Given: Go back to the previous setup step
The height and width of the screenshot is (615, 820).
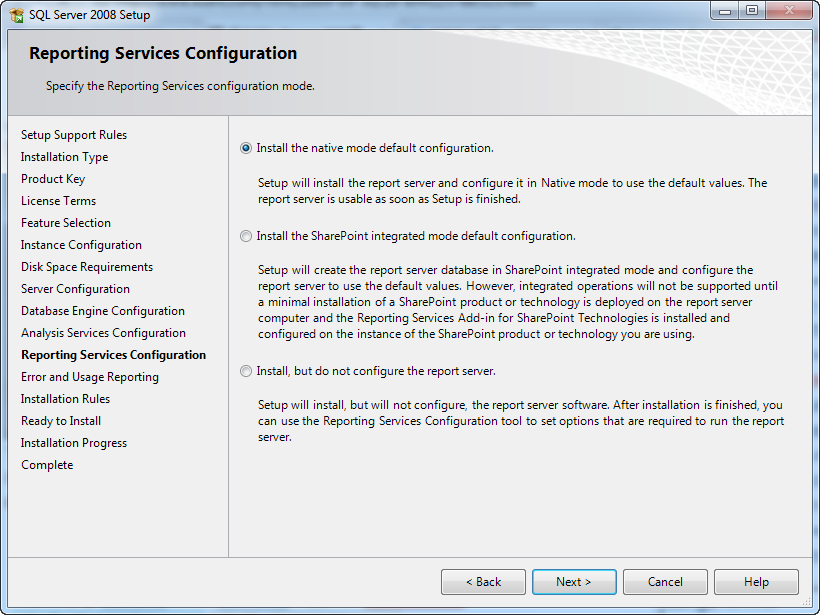Looking at the screenshot, I should tap(483, 581).
